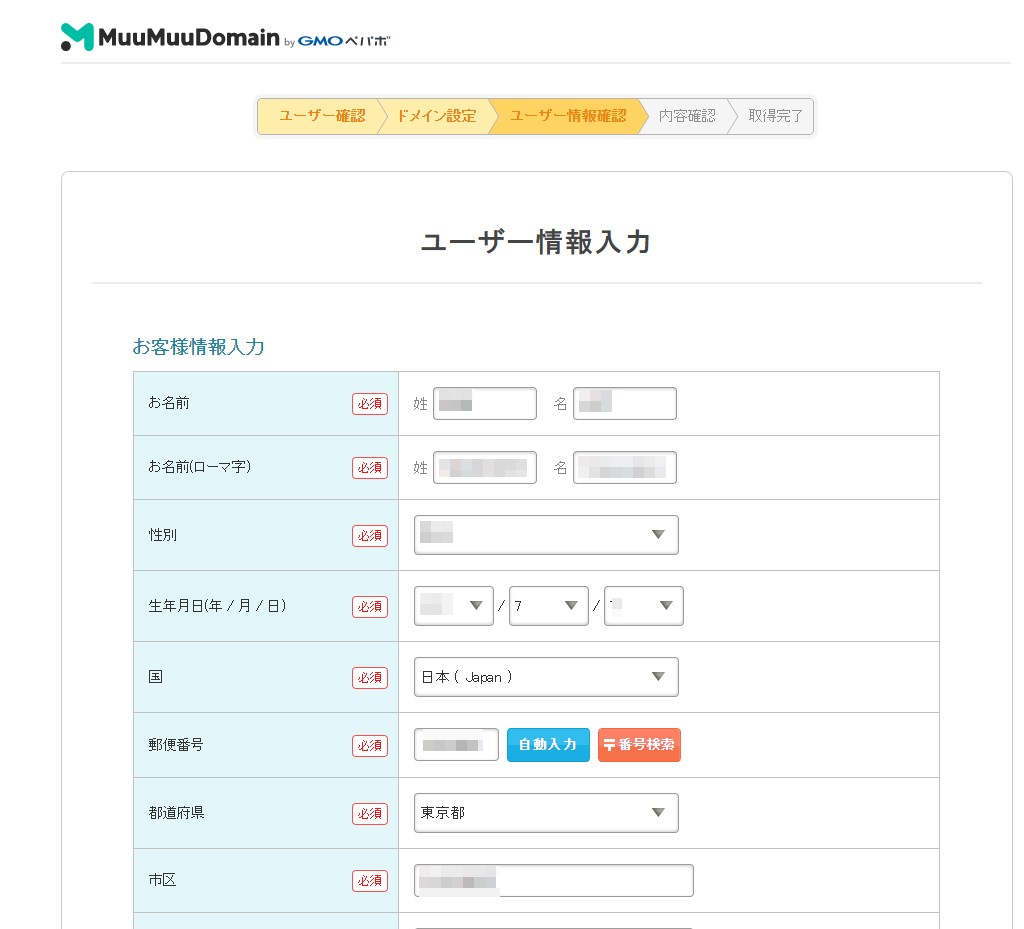Click the 取得完了 step
Screen dimensions: 1024x929
pos(775,116)
